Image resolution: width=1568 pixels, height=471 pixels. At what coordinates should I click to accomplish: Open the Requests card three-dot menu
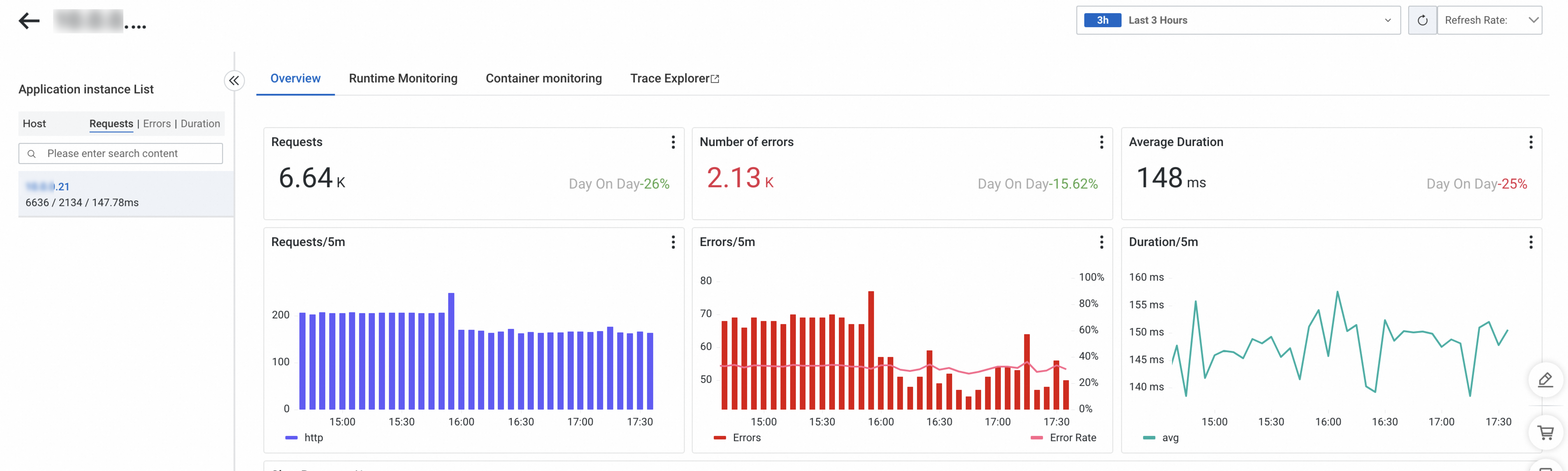pyautogui.click(x=673, y=142)
